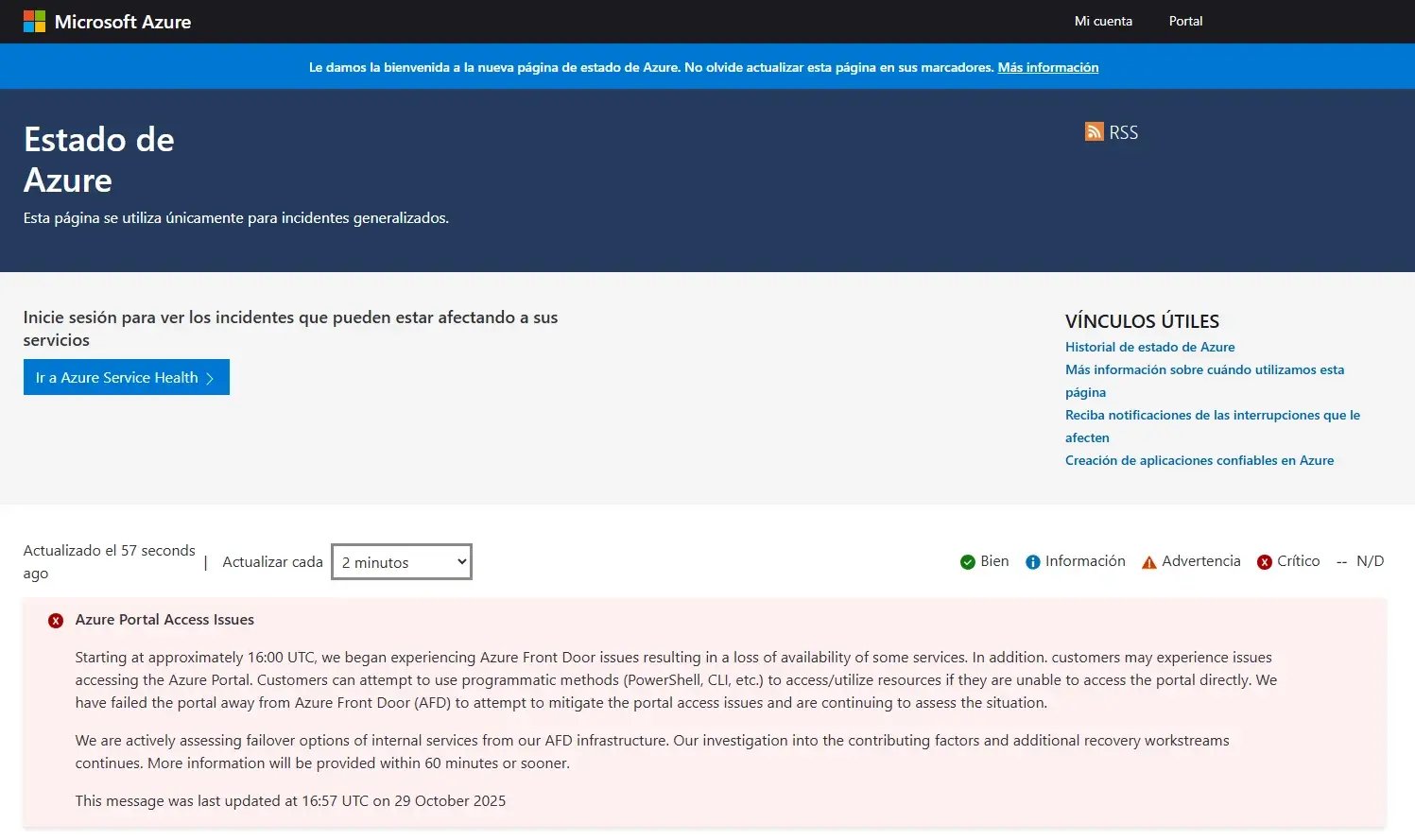Click the RSS text link
Screen dimensions: 1415x840
(x=1123, y=132)
